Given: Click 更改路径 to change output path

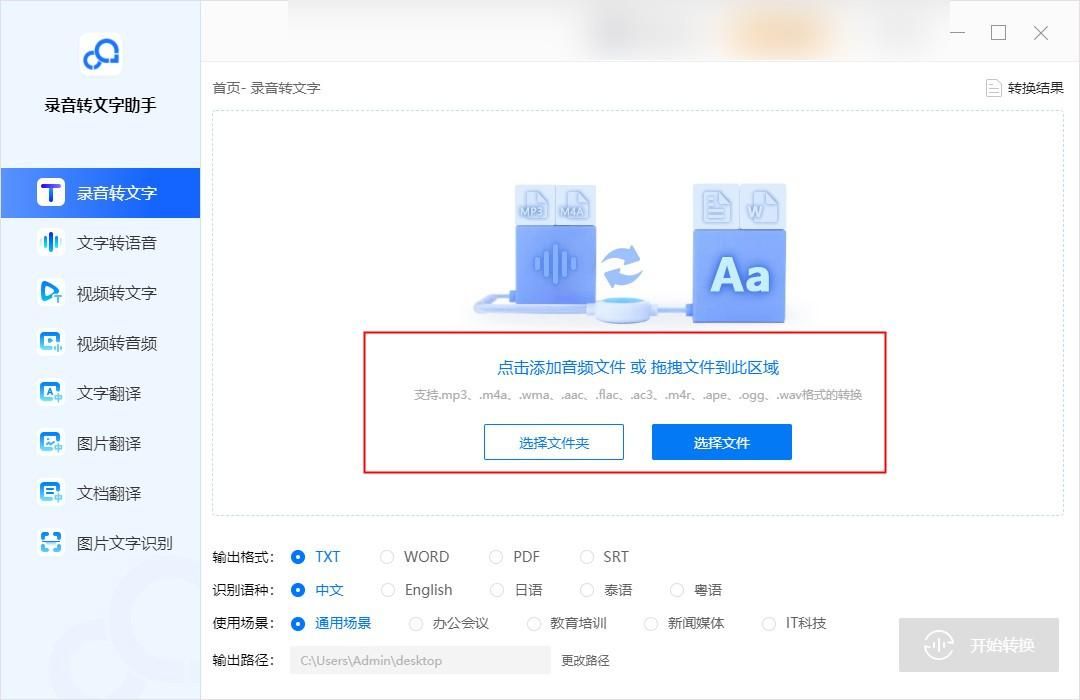Looking at the screenshot, I should [x=585, y=661].
